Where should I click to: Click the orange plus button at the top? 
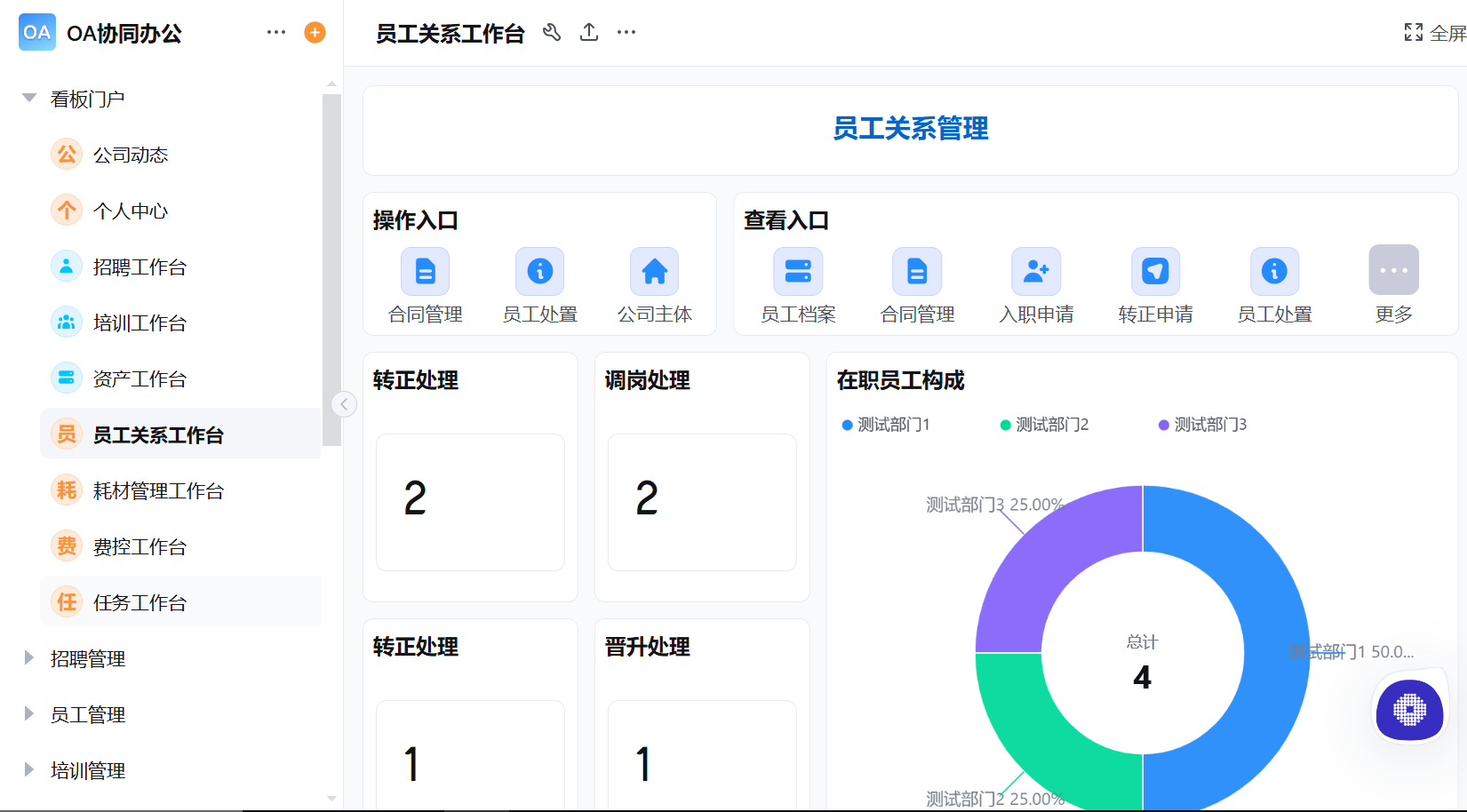tap(315, 32)
